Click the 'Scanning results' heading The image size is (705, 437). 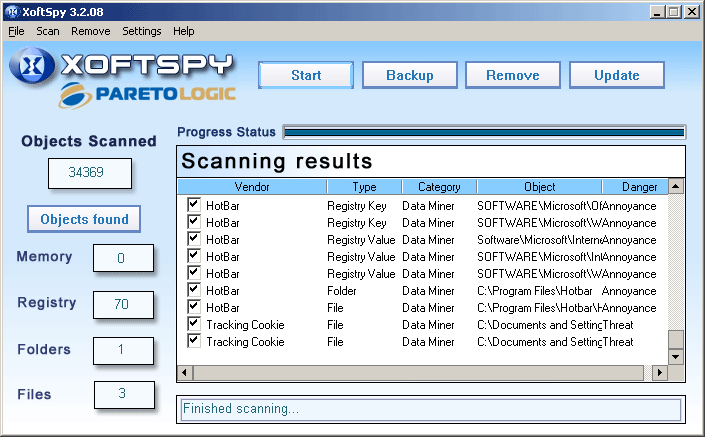pyautogui.click(x=277, y=161)
